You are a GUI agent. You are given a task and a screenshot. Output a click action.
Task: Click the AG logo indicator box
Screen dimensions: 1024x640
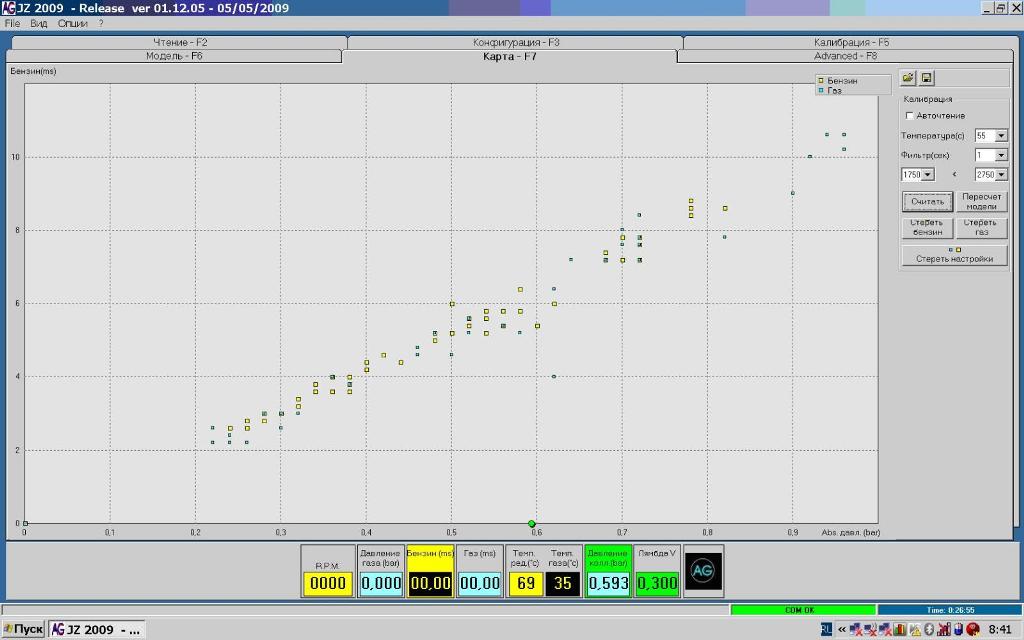click(703, 571)
